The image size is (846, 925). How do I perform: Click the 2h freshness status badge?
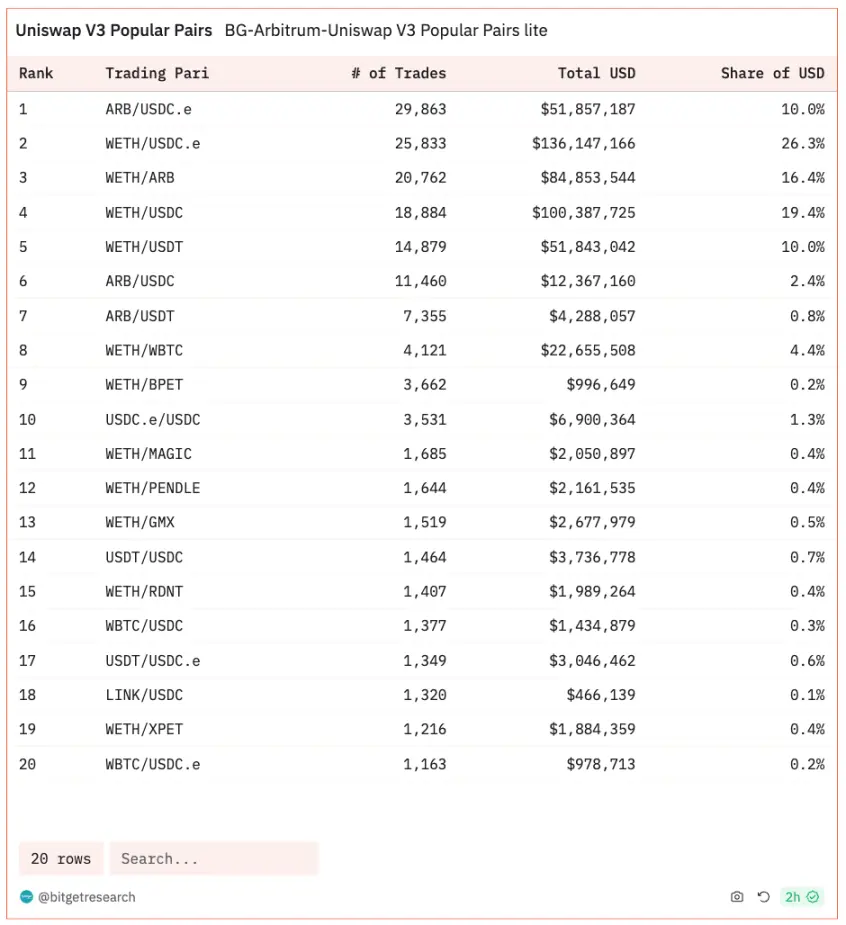[x=801, y=897]
